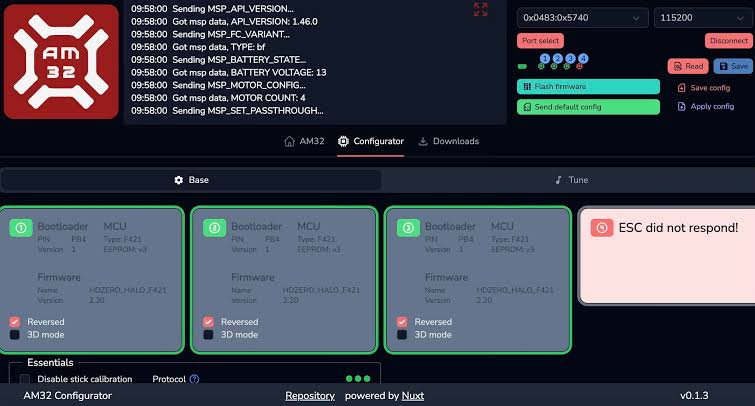Click the music note icon on Tune tab
755x406 pixels.
pos(558,180)
